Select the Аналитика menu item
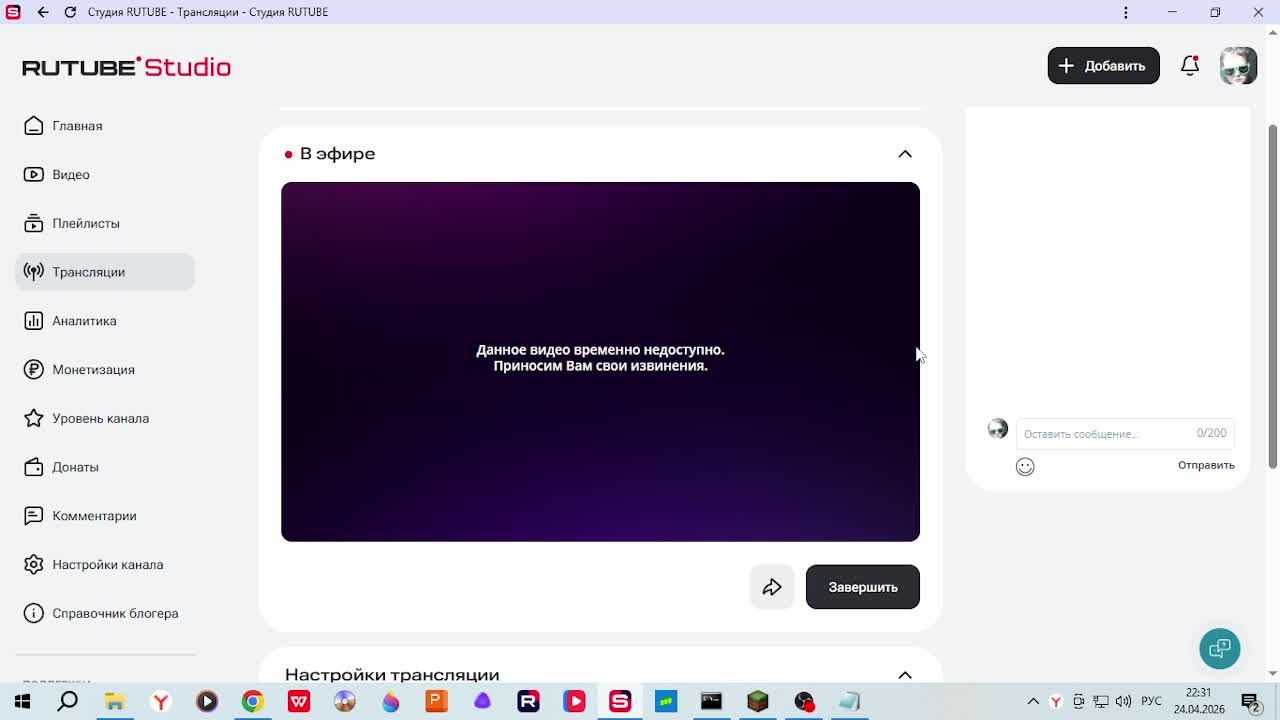 84,321
